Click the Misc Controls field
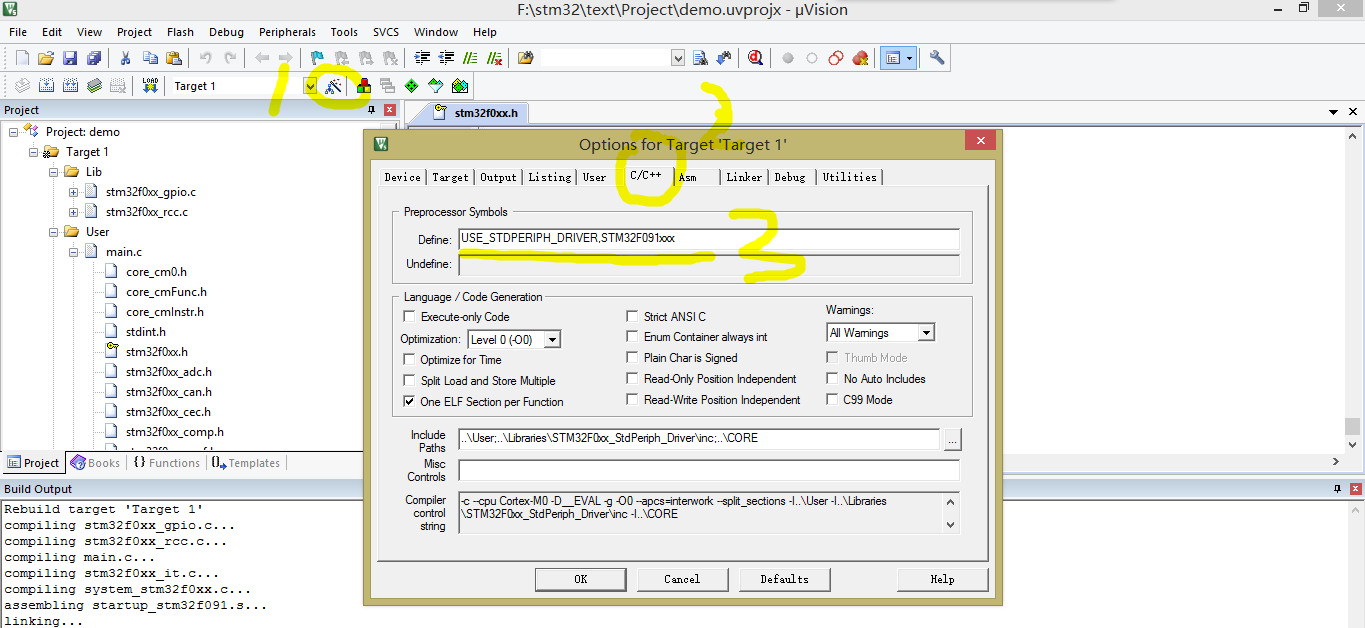This screenshot has height=628, width=1365. tap(709, 470)
